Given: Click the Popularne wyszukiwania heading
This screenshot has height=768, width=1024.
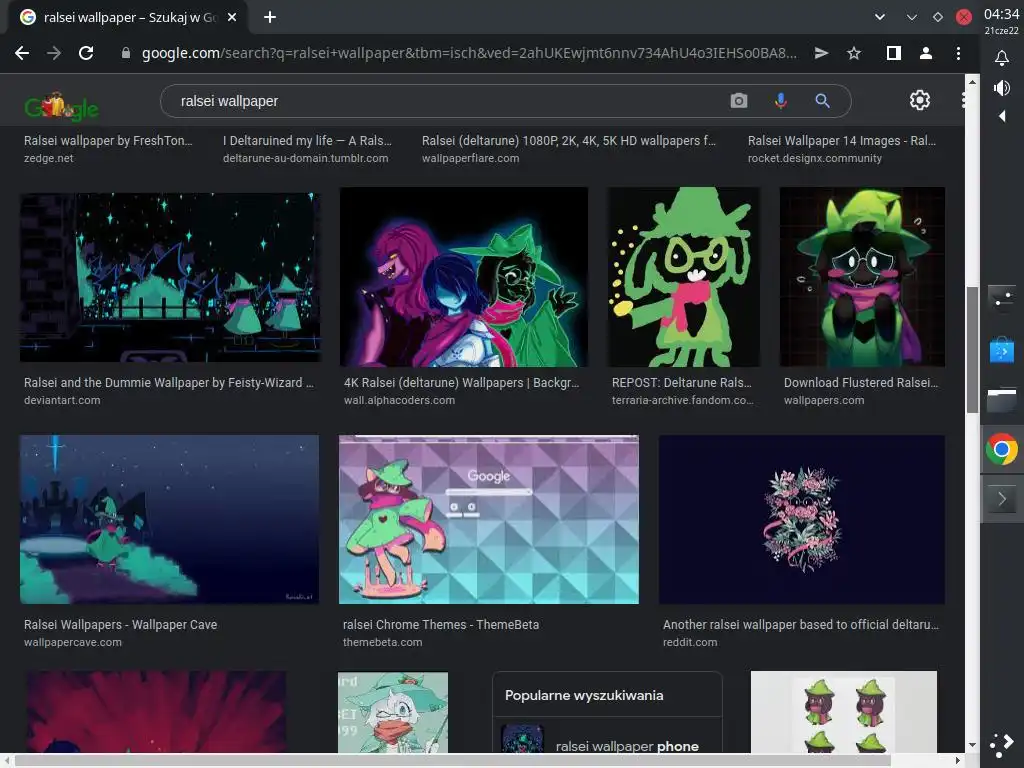Looking at the screenshot, I should [584, 696].
